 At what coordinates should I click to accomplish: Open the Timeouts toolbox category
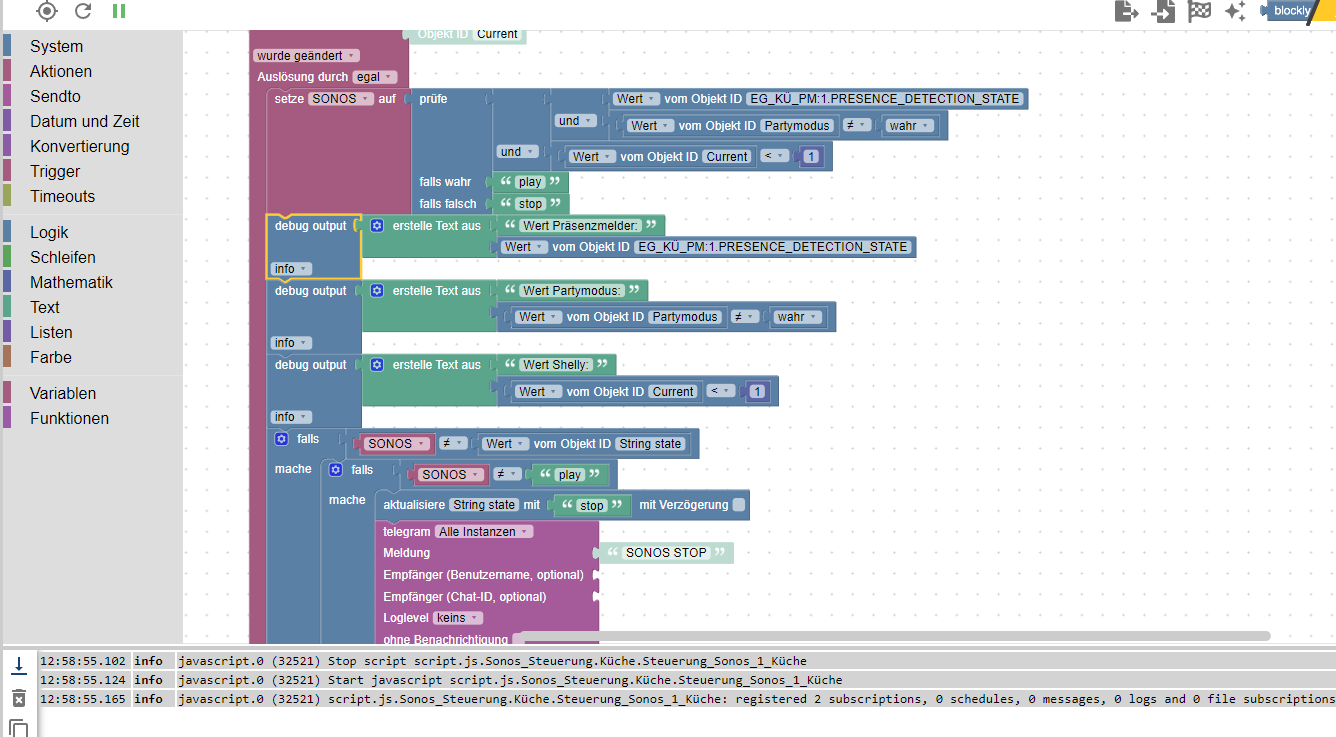62,196
